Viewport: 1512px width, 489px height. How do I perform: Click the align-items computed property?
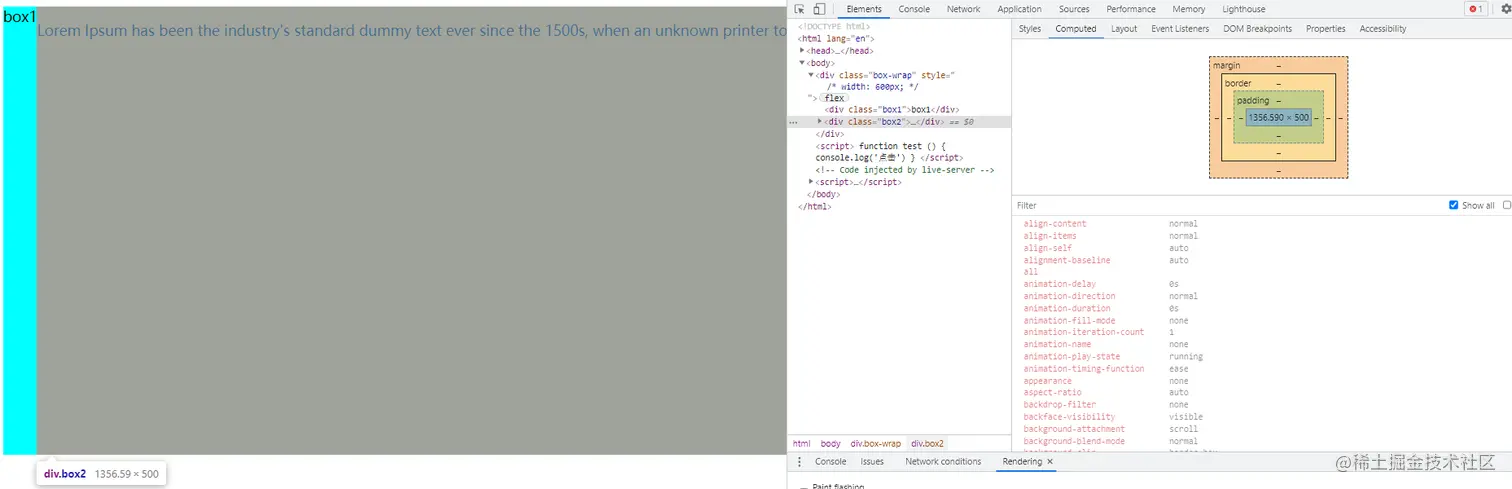tap(1052, 236)
